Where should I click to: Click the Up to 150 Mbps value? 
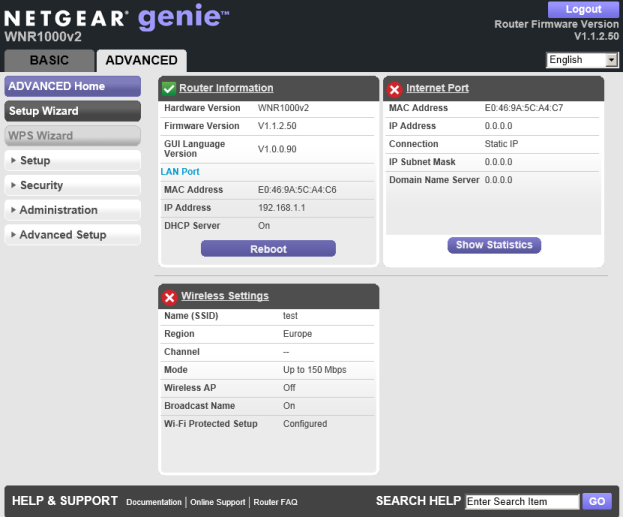pyautogui.click(x=315, y=370)
